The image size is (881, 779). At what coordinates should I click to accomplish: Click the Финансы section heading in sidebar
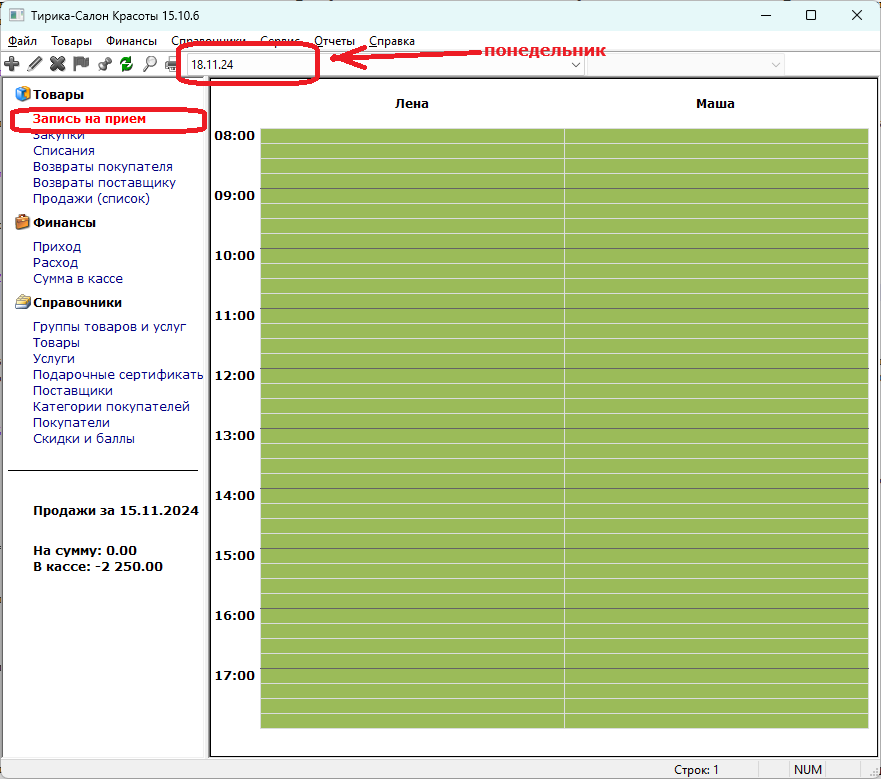pos(64,223)
